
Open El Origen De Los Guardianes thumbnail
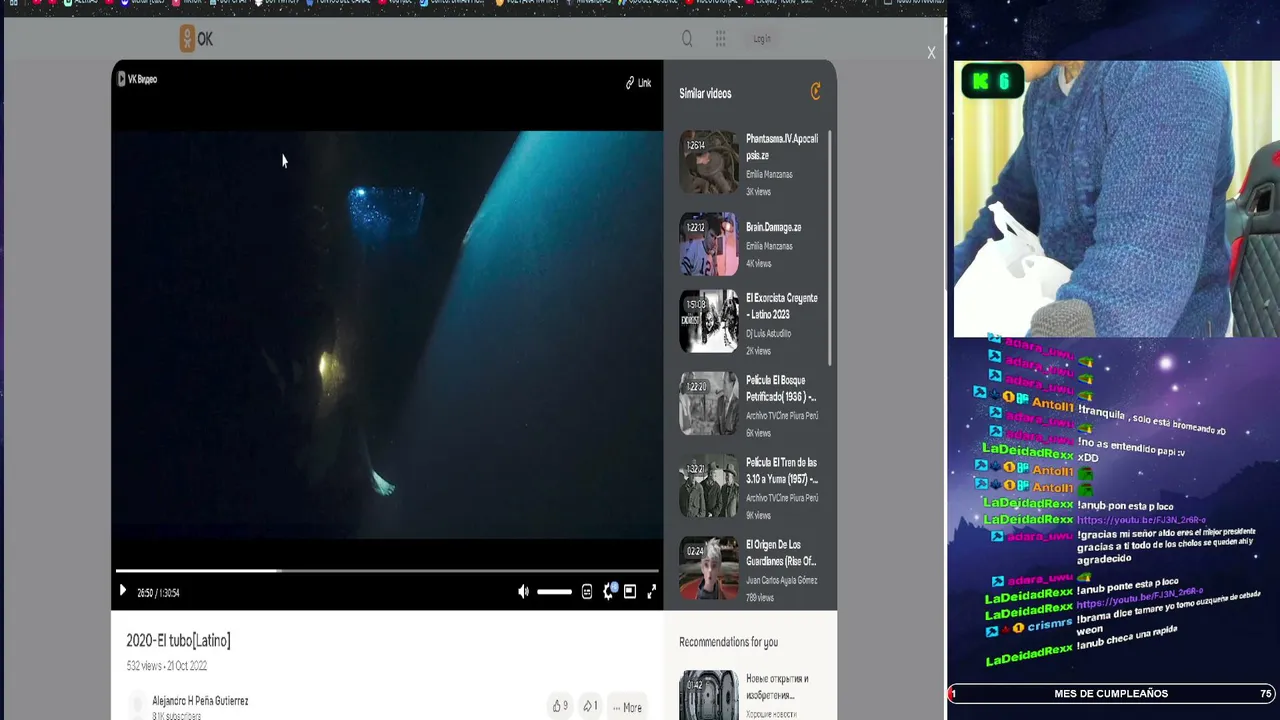coord(709,568)
